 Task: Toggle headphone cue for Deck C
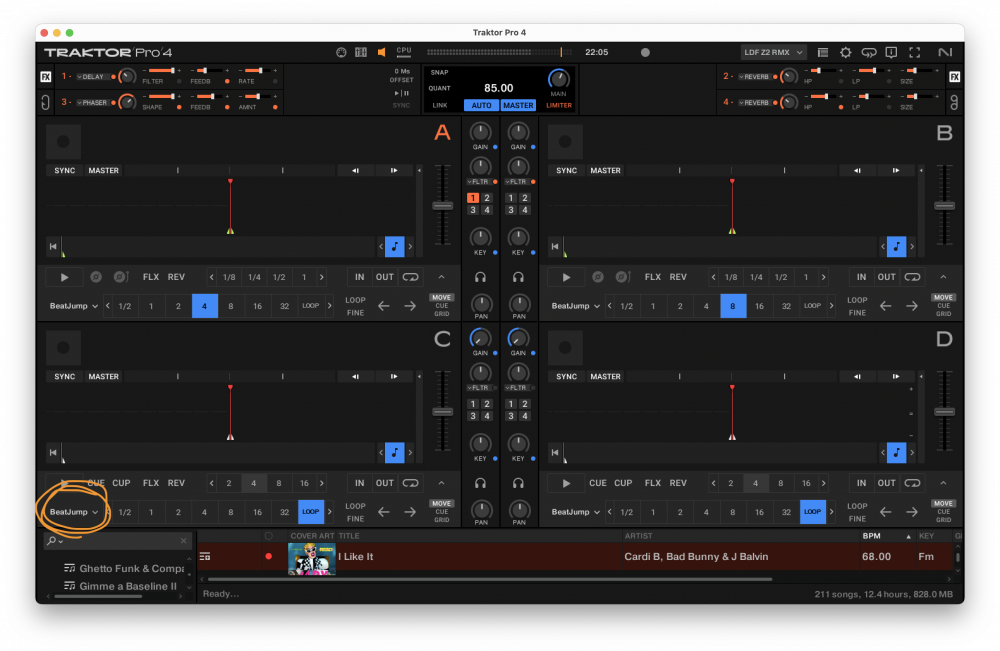480,483
